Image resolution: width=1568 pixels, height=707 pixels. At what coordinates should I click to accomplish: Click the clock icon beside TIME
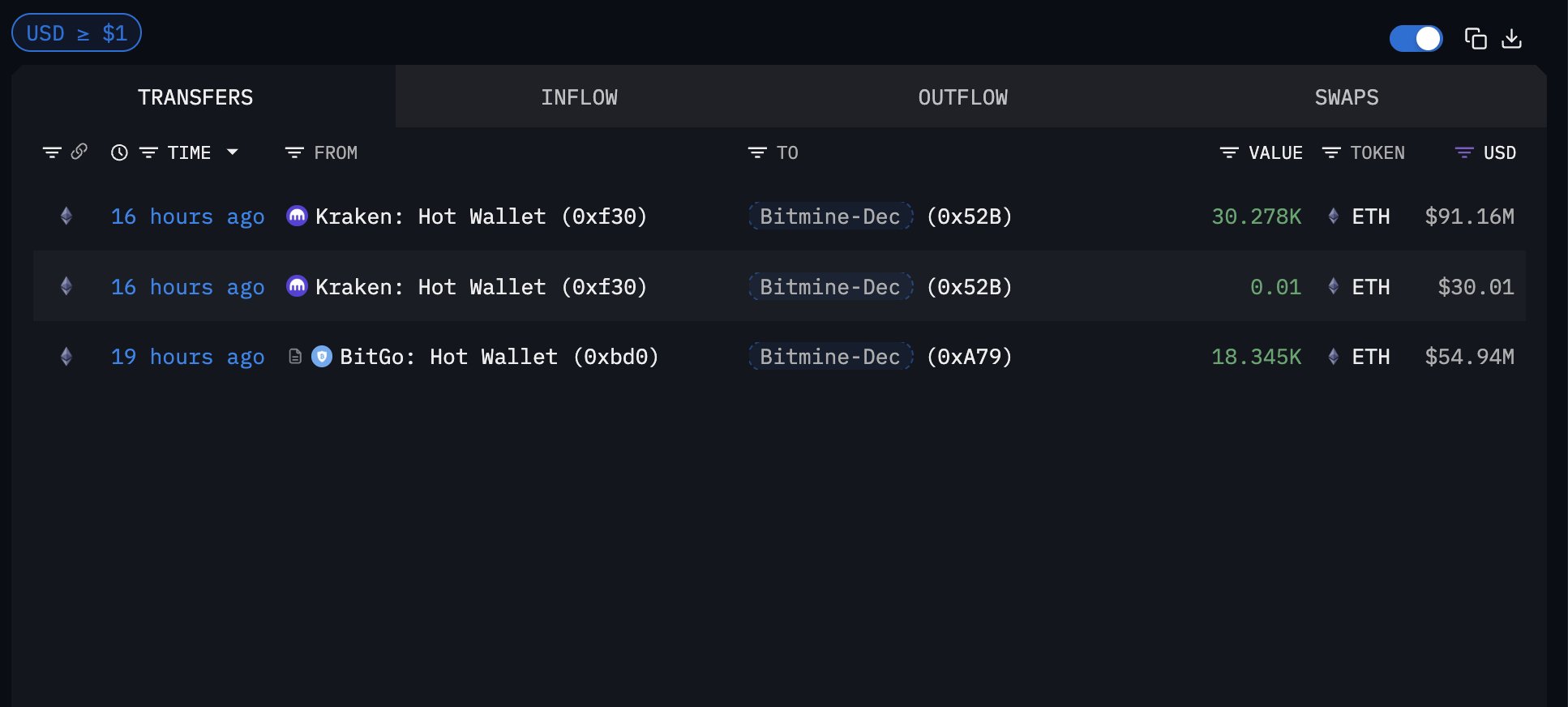(119, 152)
